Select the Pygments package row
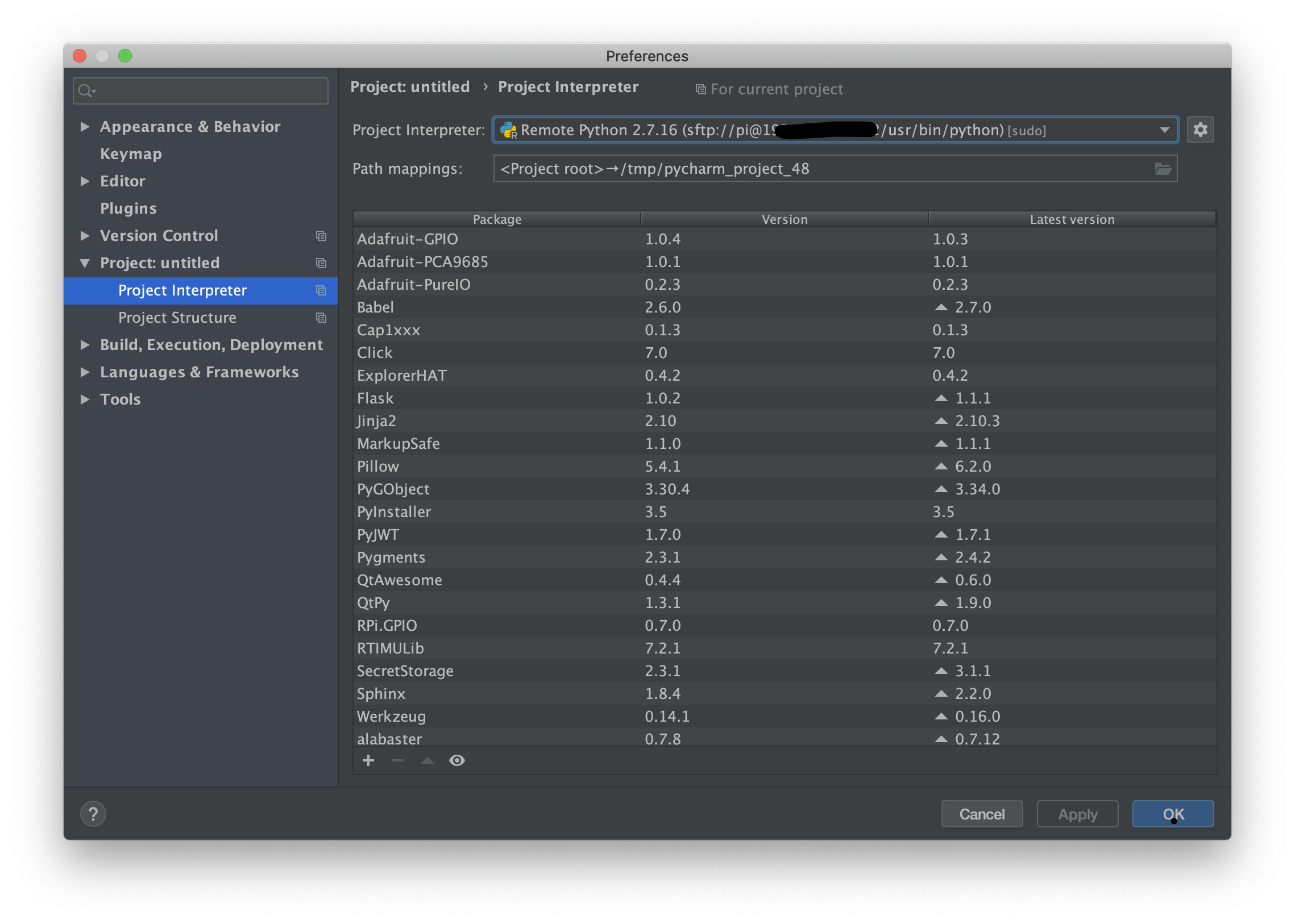Image resolution: width=1295 pixels, height=924 pixels. point(785,557)
